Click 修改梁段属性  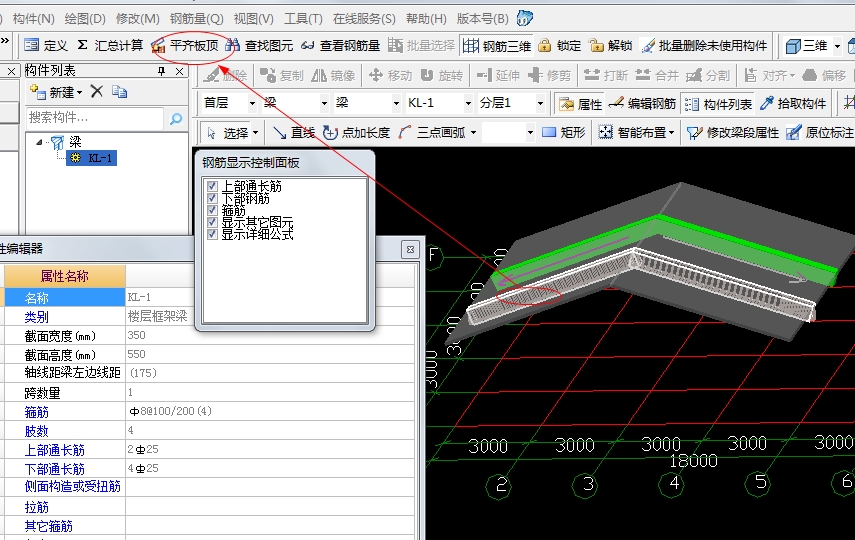(733, 133)
